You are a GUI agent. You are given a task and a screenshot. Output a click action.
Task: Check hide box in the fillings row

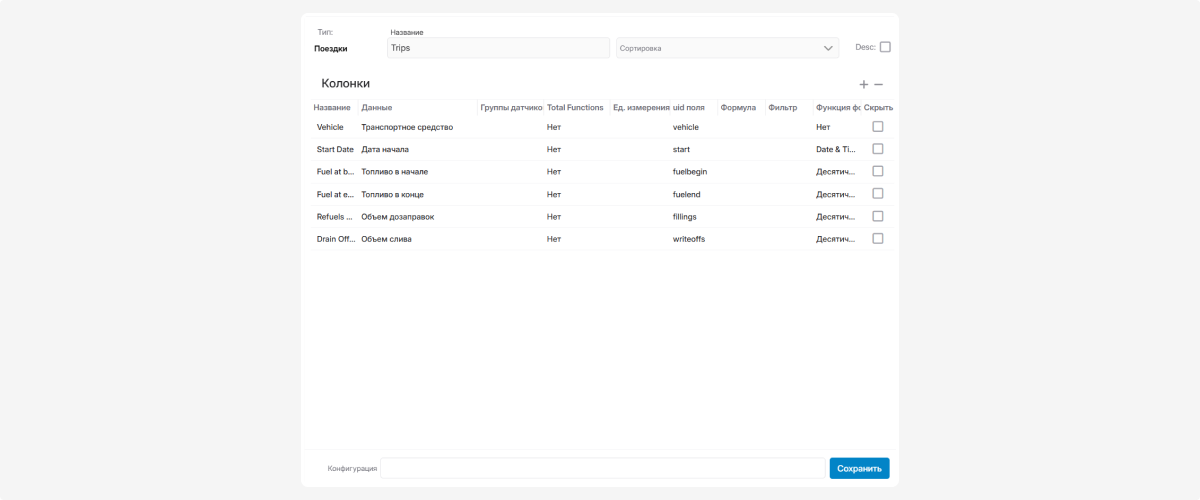click(878, 216)
